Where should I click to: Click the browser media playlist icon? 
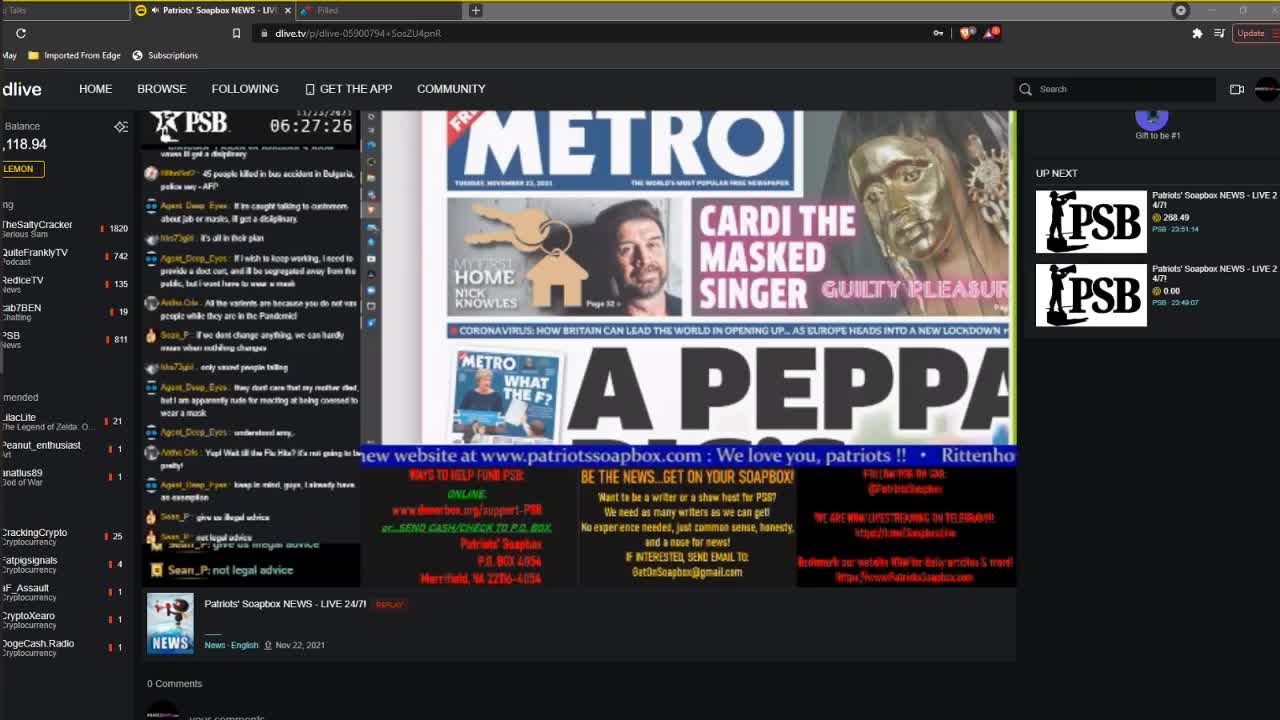click(1219, 33)
